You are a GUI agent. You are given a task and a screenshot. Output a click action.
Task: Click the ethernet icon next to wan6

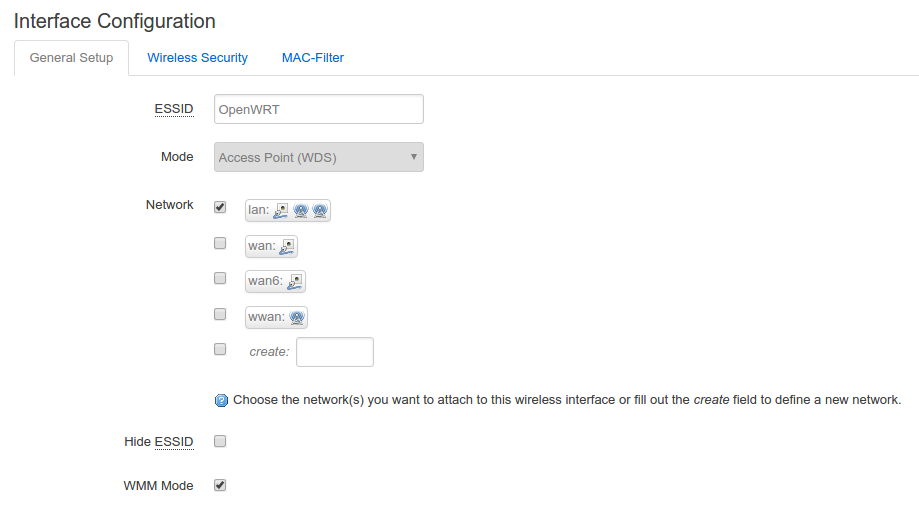coord(295,281)
